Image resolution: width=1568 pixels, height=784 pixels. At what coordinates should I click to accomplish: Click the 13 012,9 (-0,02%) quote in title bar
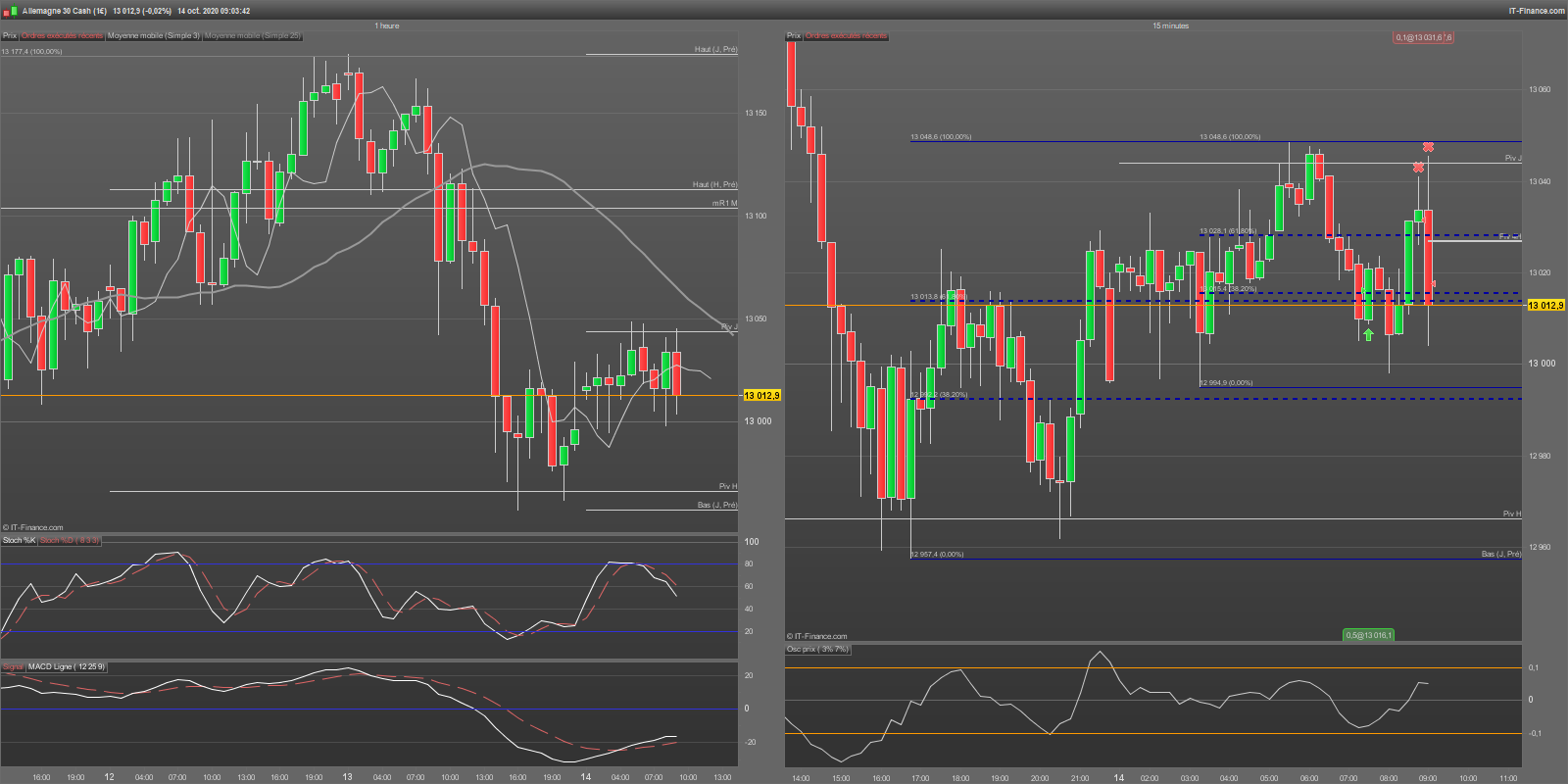142,11
